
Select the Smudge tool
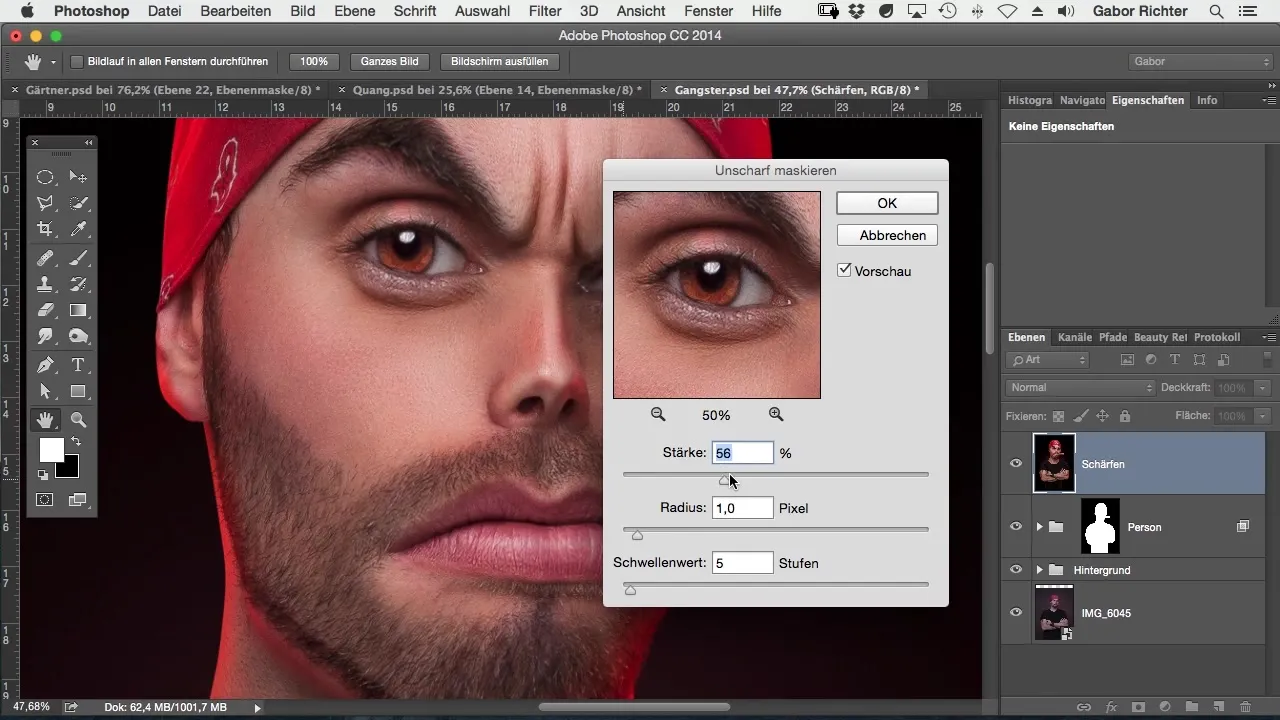pyautogui.click(x=45, y=337)
